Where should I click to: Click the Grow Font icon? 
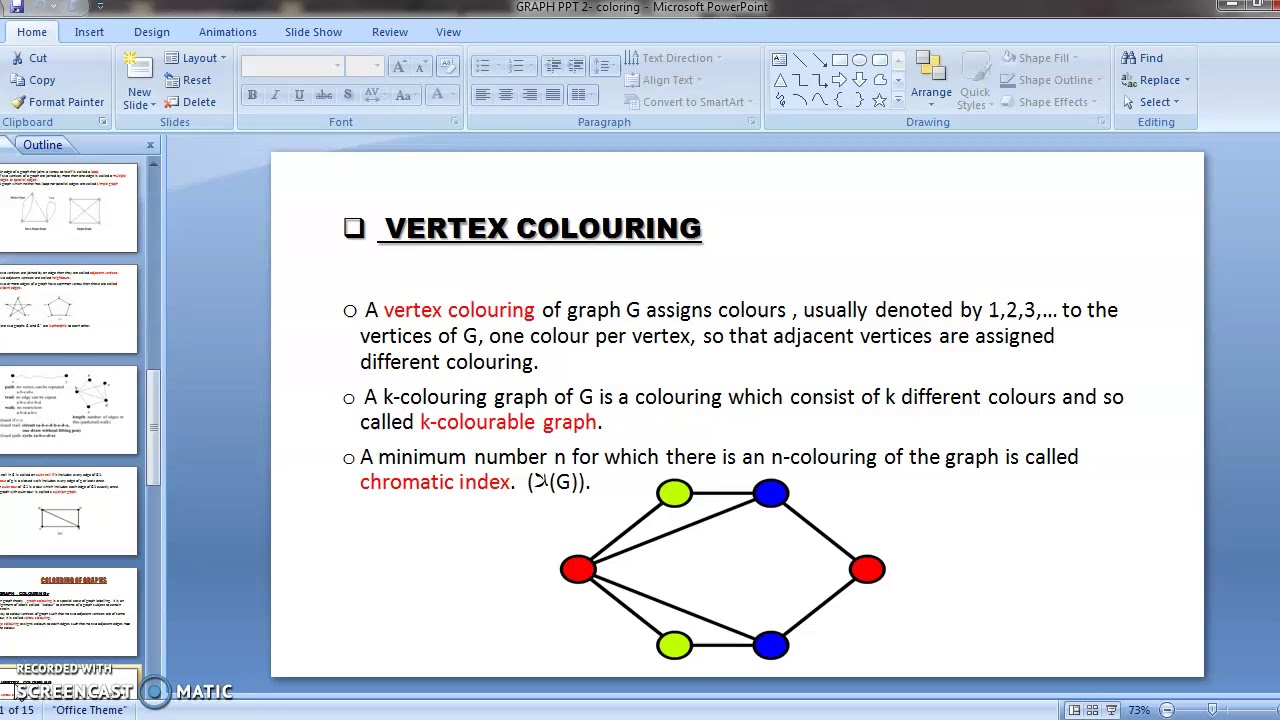click(399, 66)
